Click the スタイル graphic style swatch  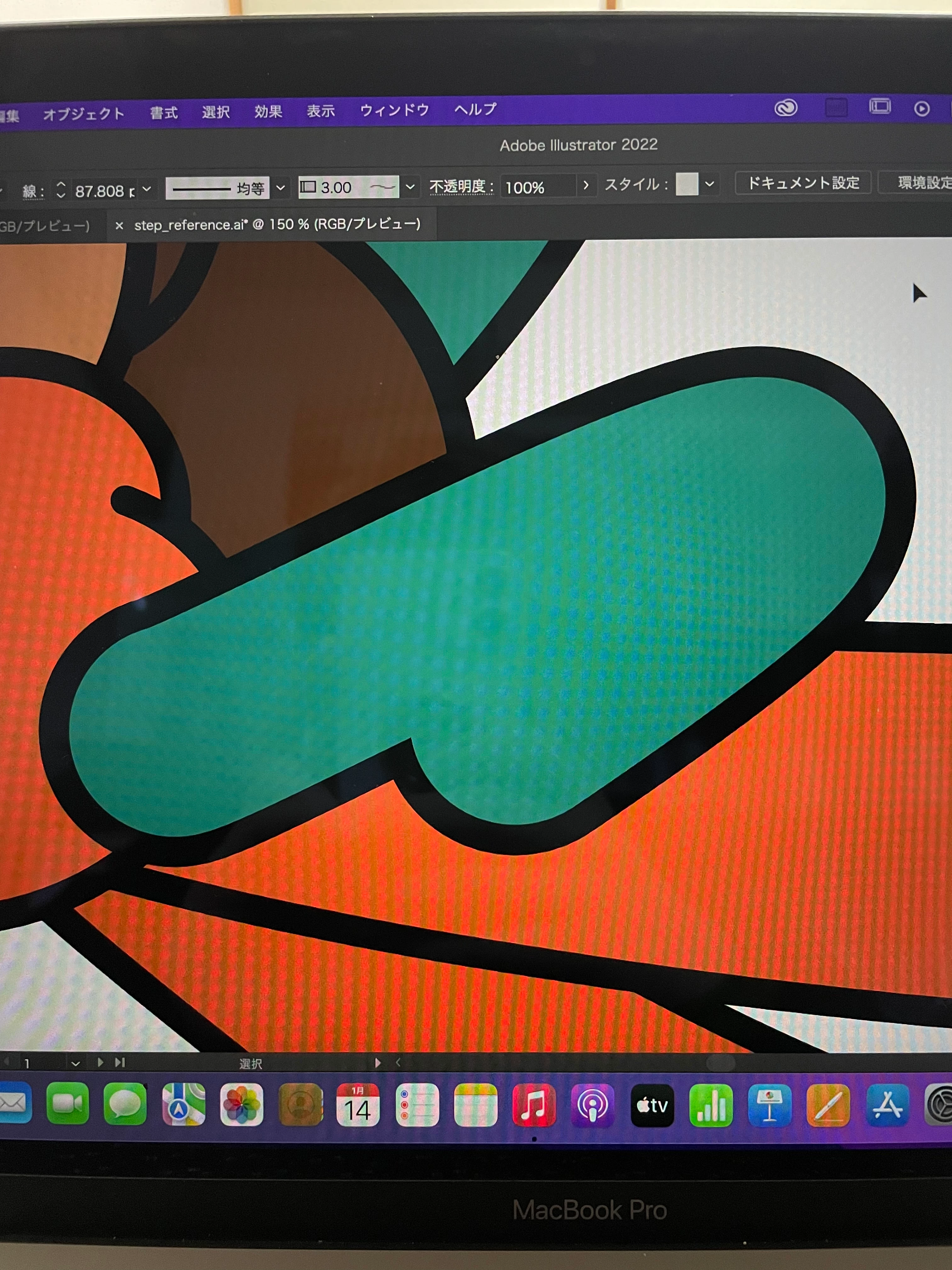point(686,184)
